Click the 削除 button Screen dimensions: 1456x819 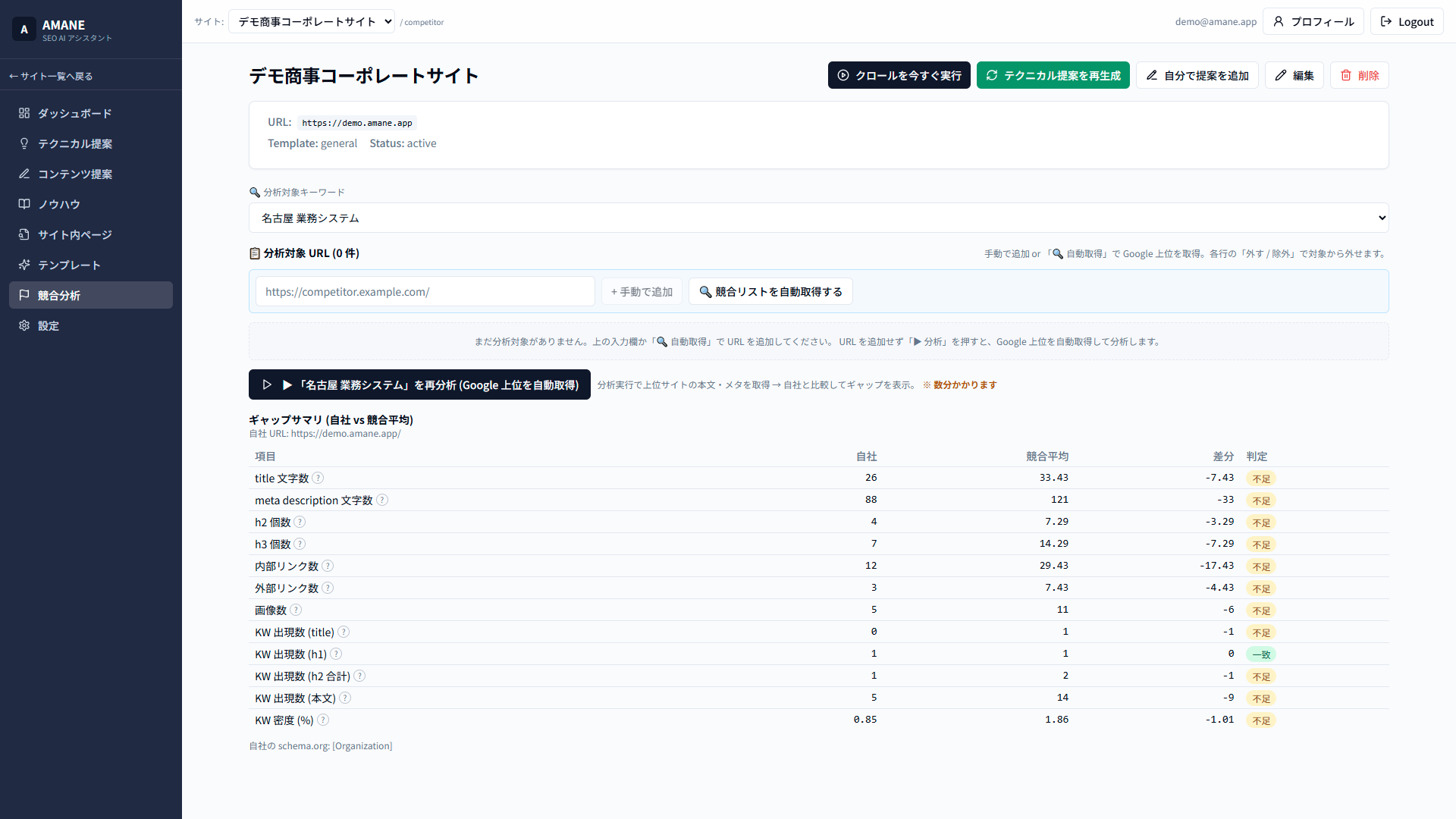pyautogui.click(x=1360, y=75)
